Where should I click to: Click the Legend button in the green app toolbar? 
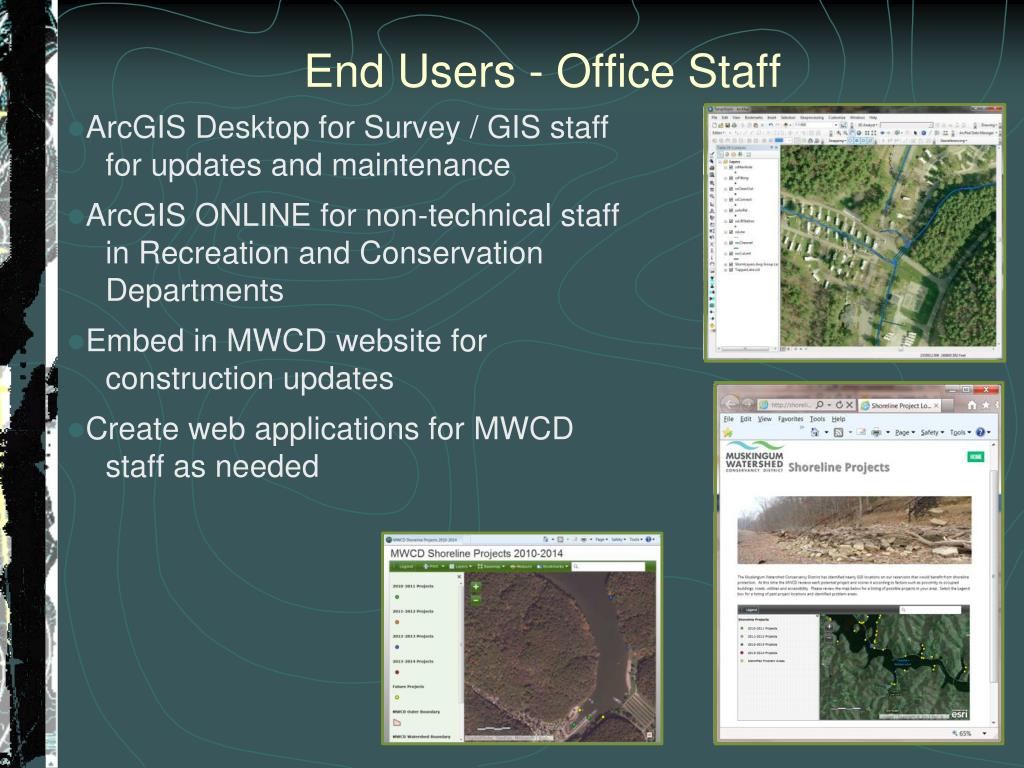point(405,566)
